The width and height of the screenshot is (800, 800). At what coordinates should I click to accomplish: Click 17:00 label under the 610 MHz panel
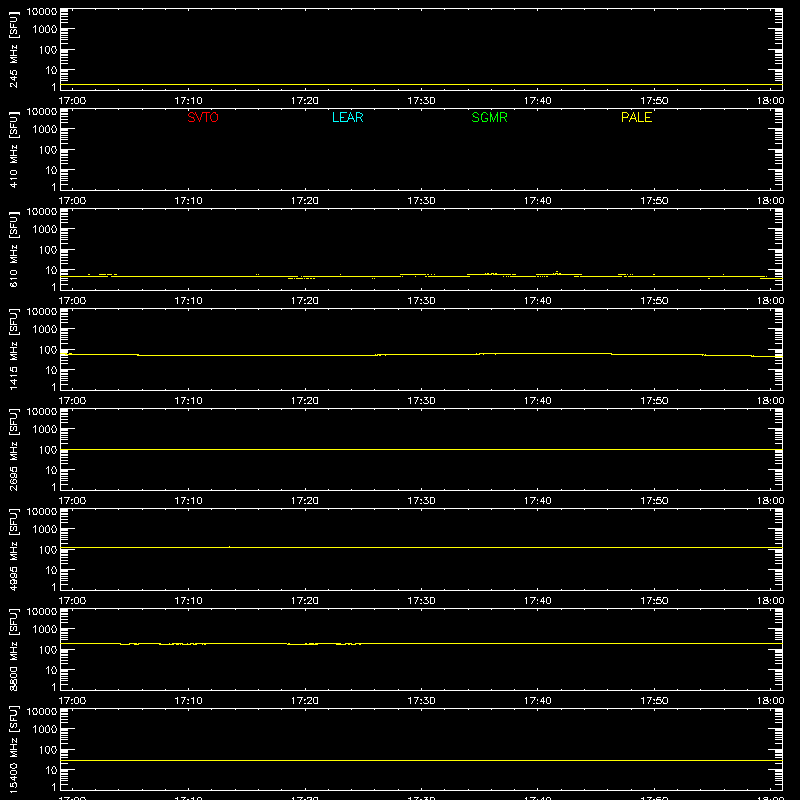[x=72, y=301]
